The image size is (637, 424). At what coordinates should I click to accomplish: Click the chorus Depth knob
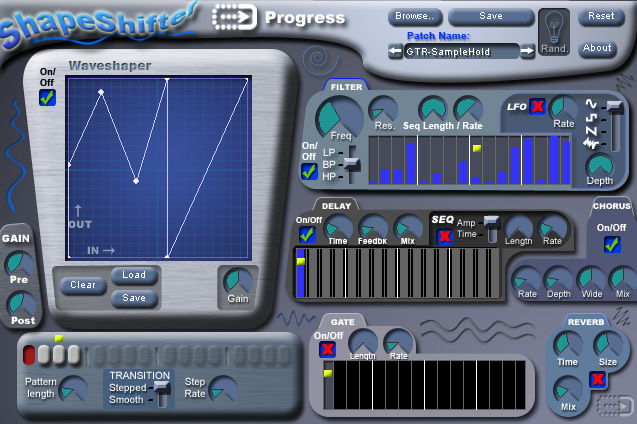(558, 278)
